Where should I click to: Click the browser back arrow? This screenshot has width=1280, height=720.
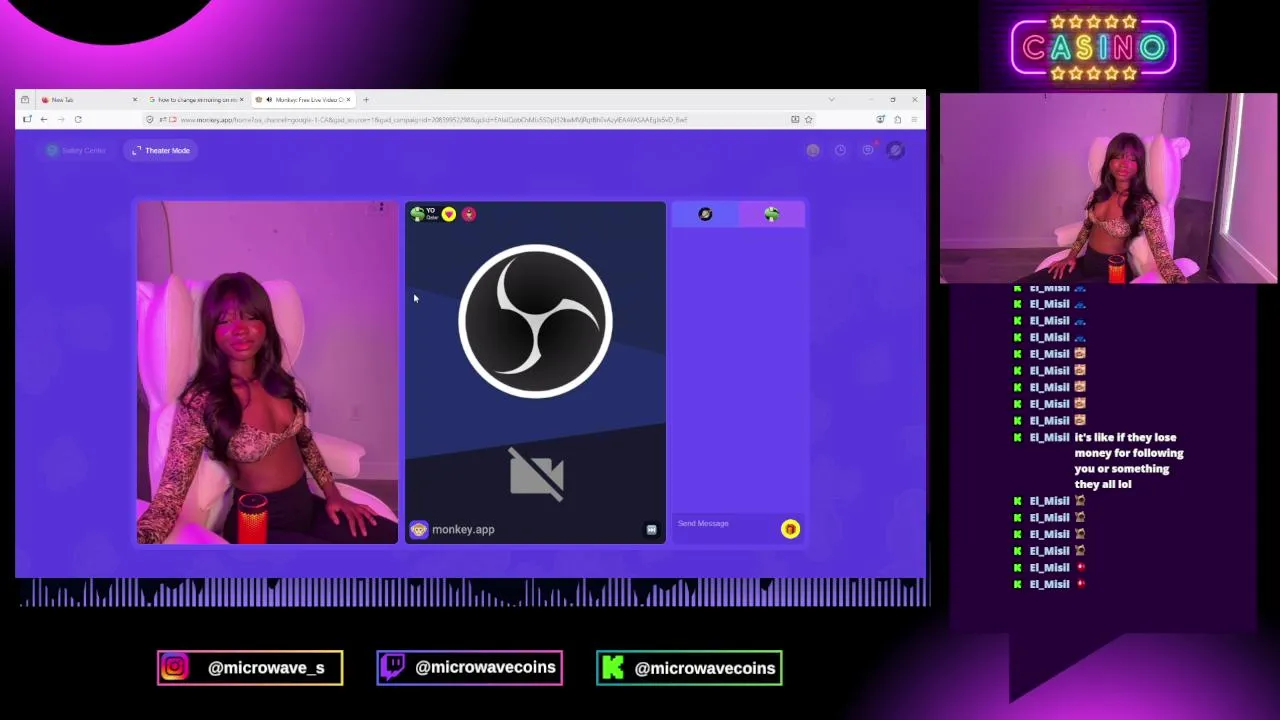click(44, 120)
